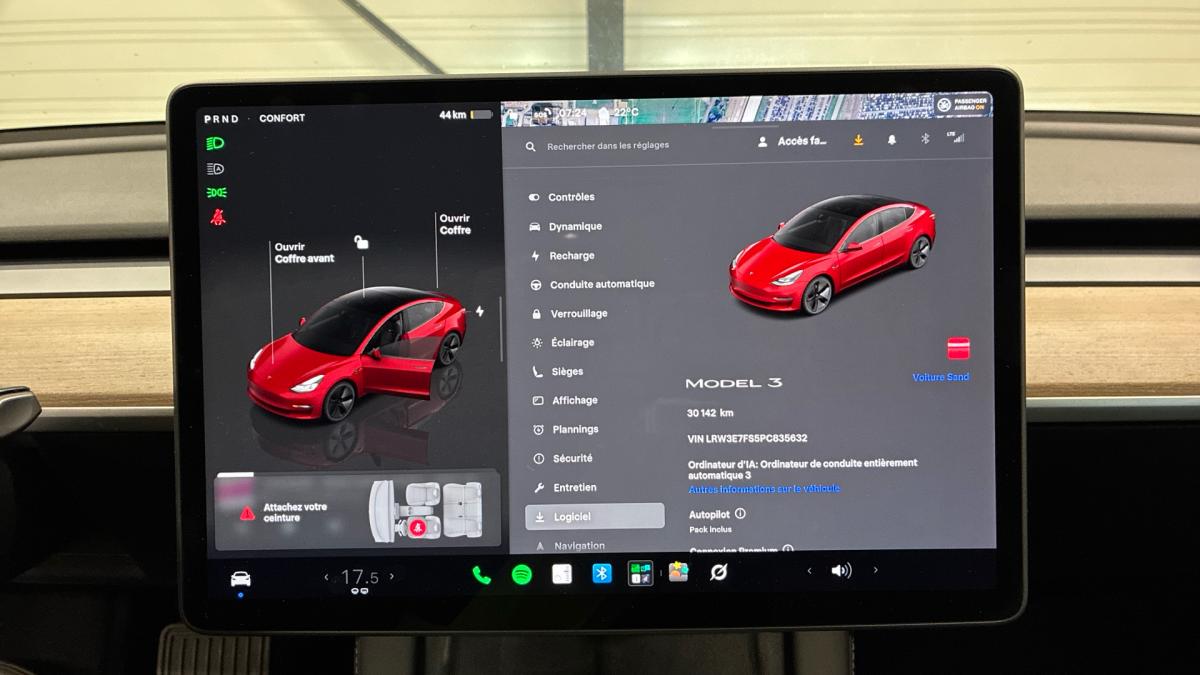Screen dimensions: 1200x675
Task: Tap the Bluetooth status icon in the header
Action: (x=924, y=139)
